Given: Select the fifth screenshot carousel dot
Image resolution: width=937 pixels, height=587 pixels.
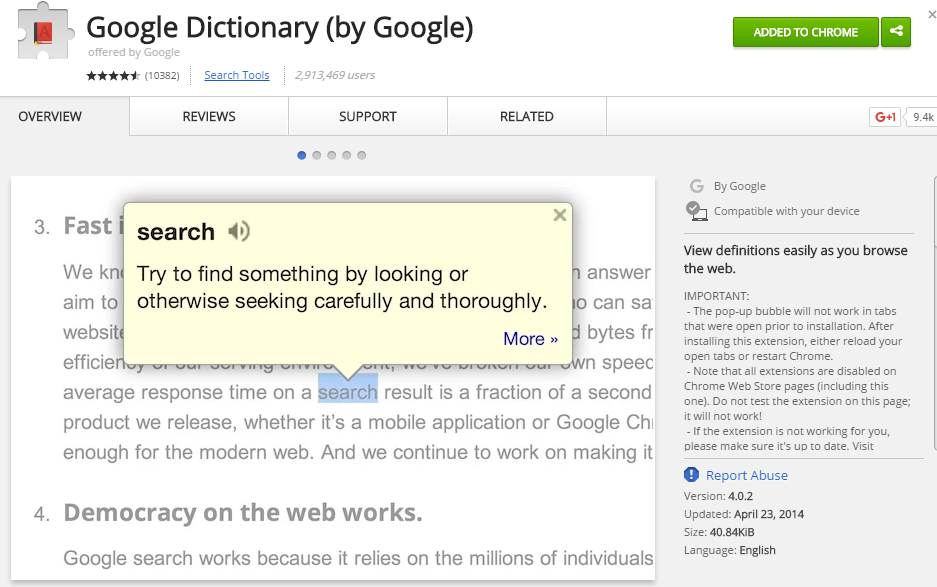Looking at the screenshot, I should (x=362, y=155).
